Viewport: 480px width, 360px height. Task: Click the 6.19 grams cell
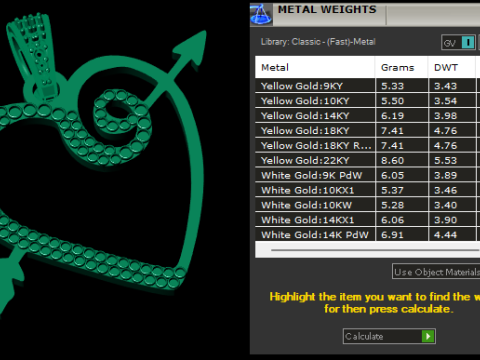(402, 116)
